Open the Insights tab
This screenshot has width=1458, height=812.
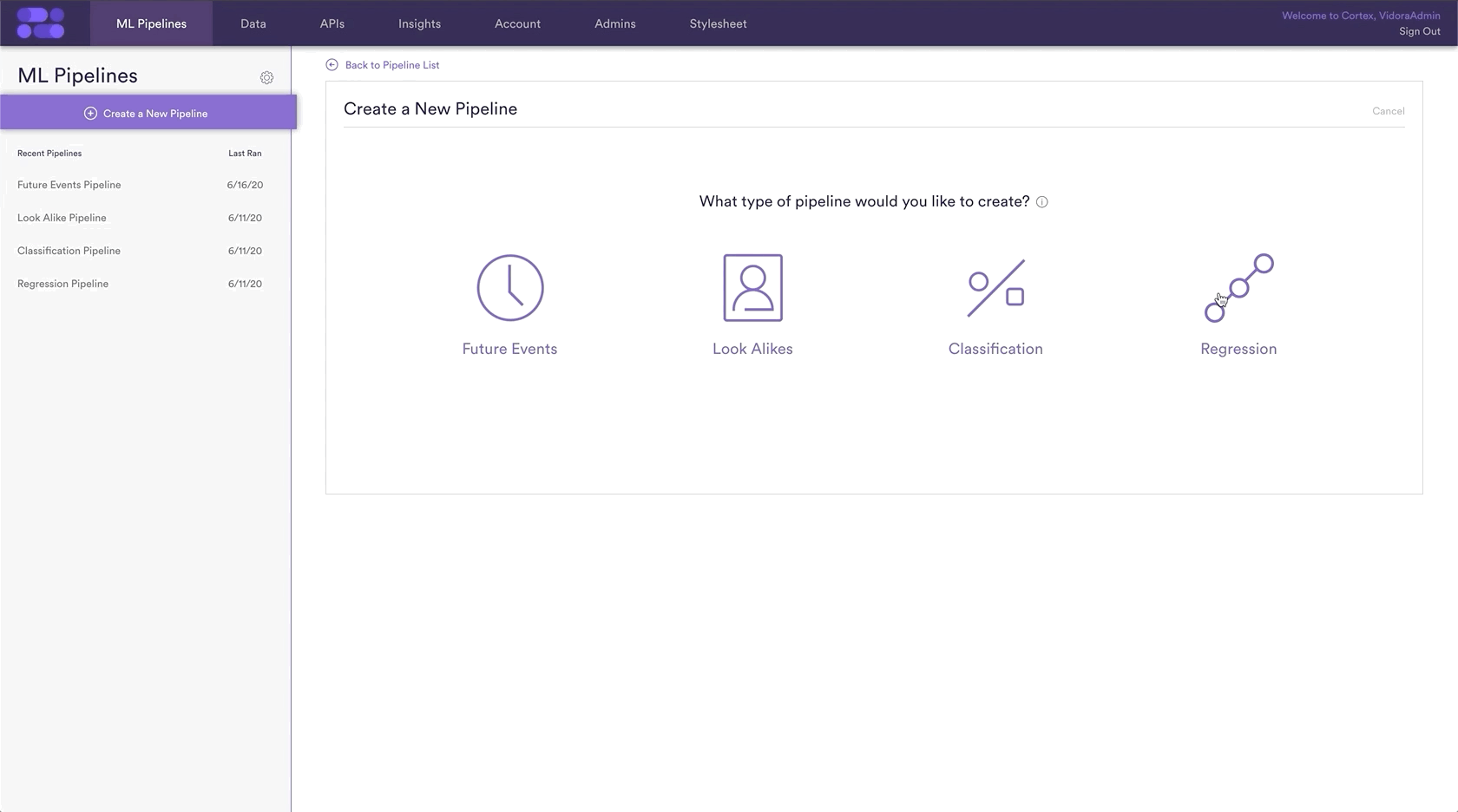419,23
